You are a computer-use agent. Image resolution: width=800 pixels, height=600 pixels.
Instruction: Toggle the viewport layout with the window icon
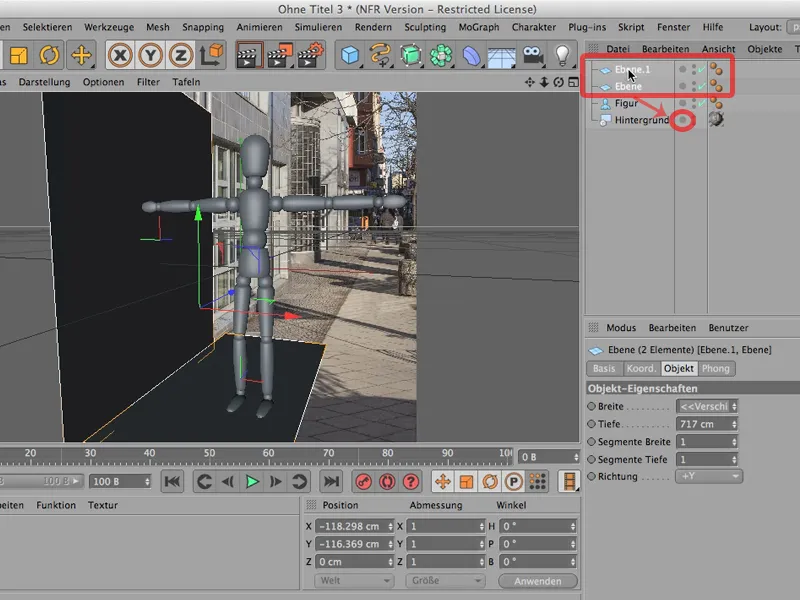tap(573, 82)
